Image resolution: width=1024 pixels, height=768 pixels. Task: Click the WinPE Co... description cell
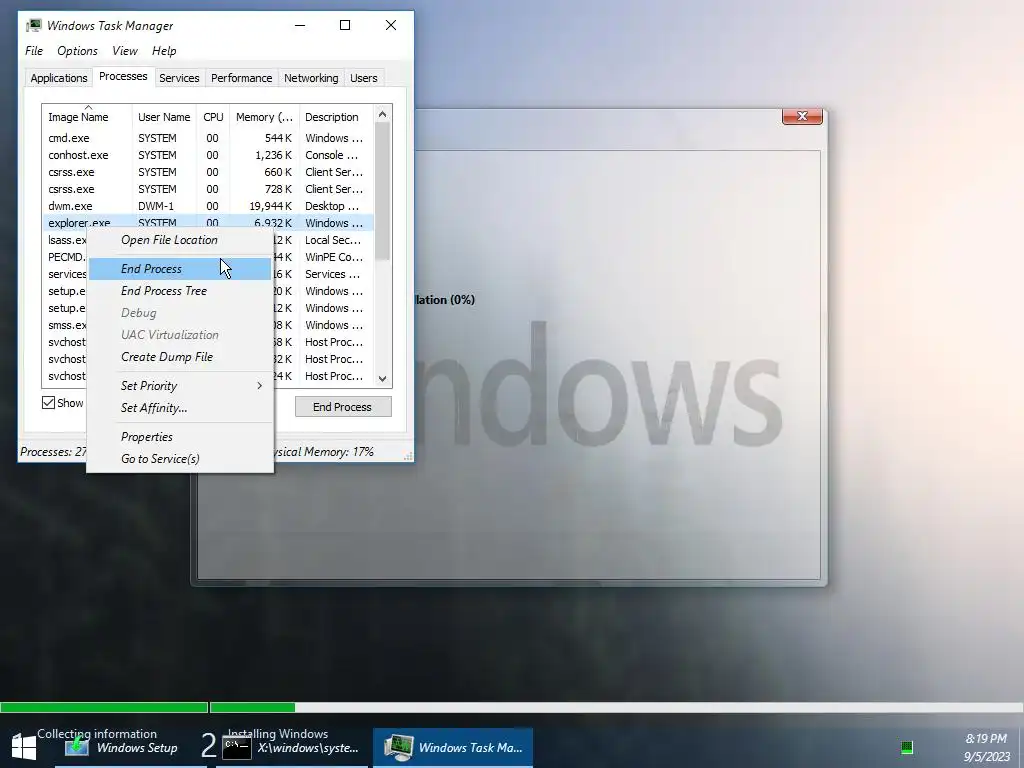pyautogui.click(x=334, y=257)
